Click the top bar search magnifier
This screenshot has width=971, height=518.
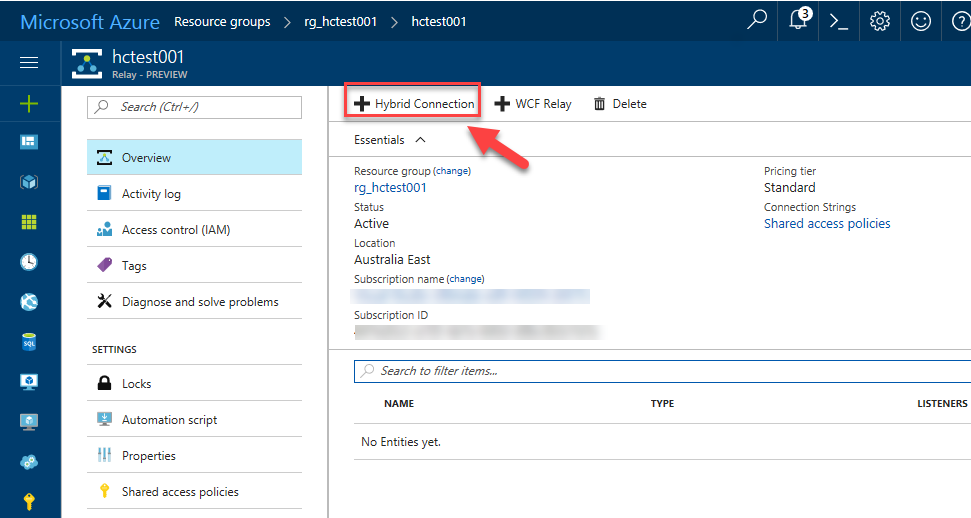pos(758,21)
